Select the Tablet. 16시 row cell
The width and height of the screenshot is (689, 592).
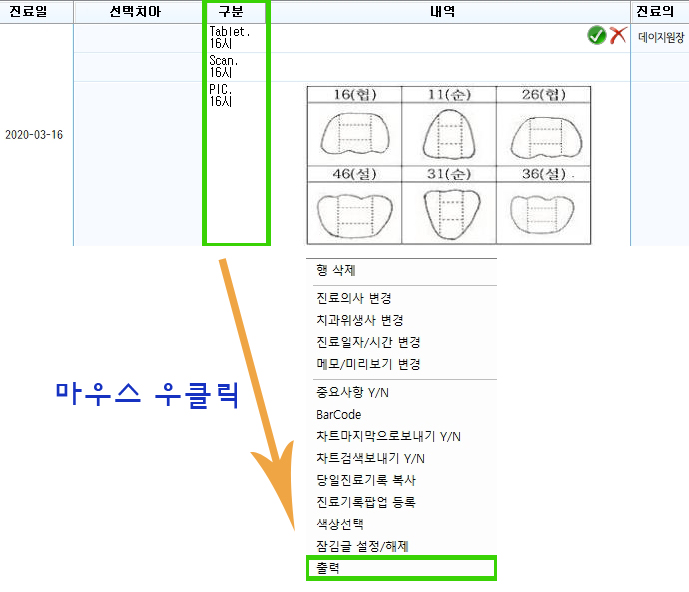(236, 38)
